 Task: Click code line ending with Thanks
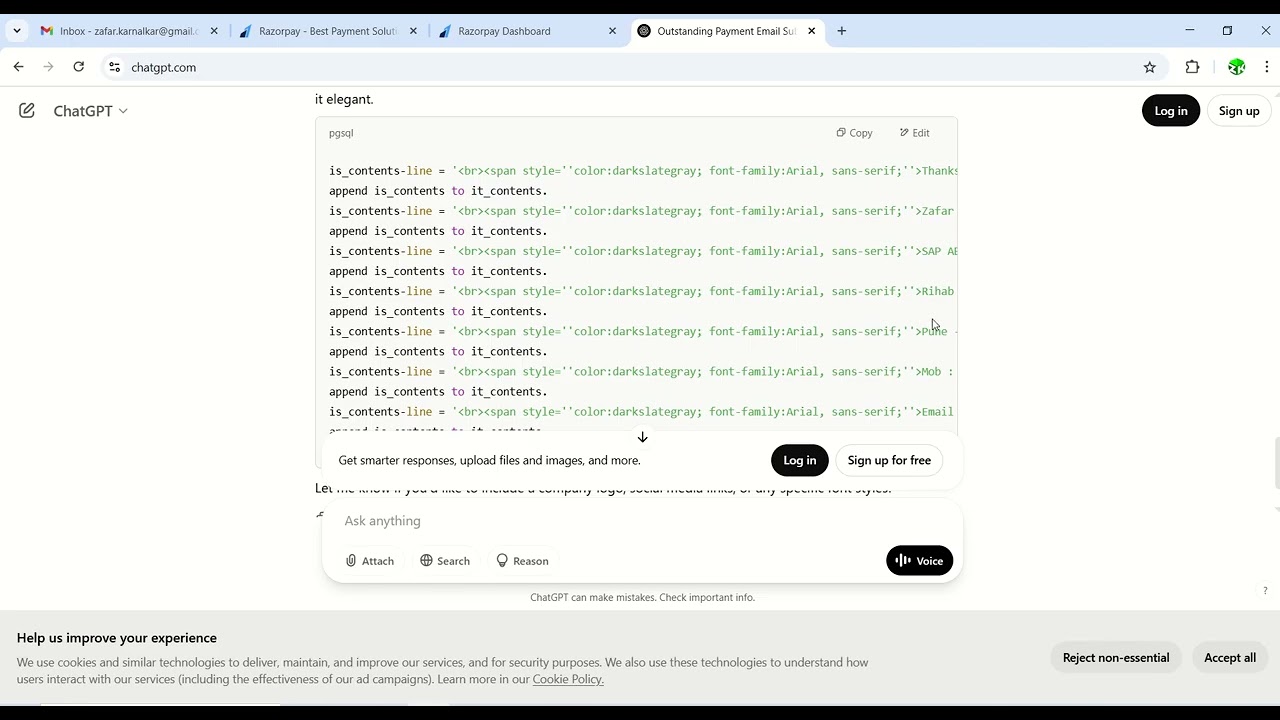(x=643, y=171)
